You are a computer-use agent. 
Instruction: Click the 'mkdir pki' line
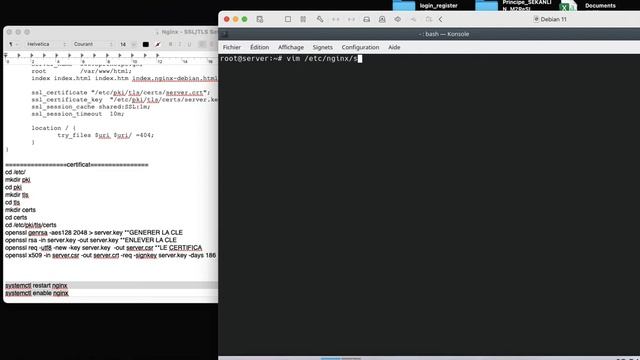click(x=18, y=180)
